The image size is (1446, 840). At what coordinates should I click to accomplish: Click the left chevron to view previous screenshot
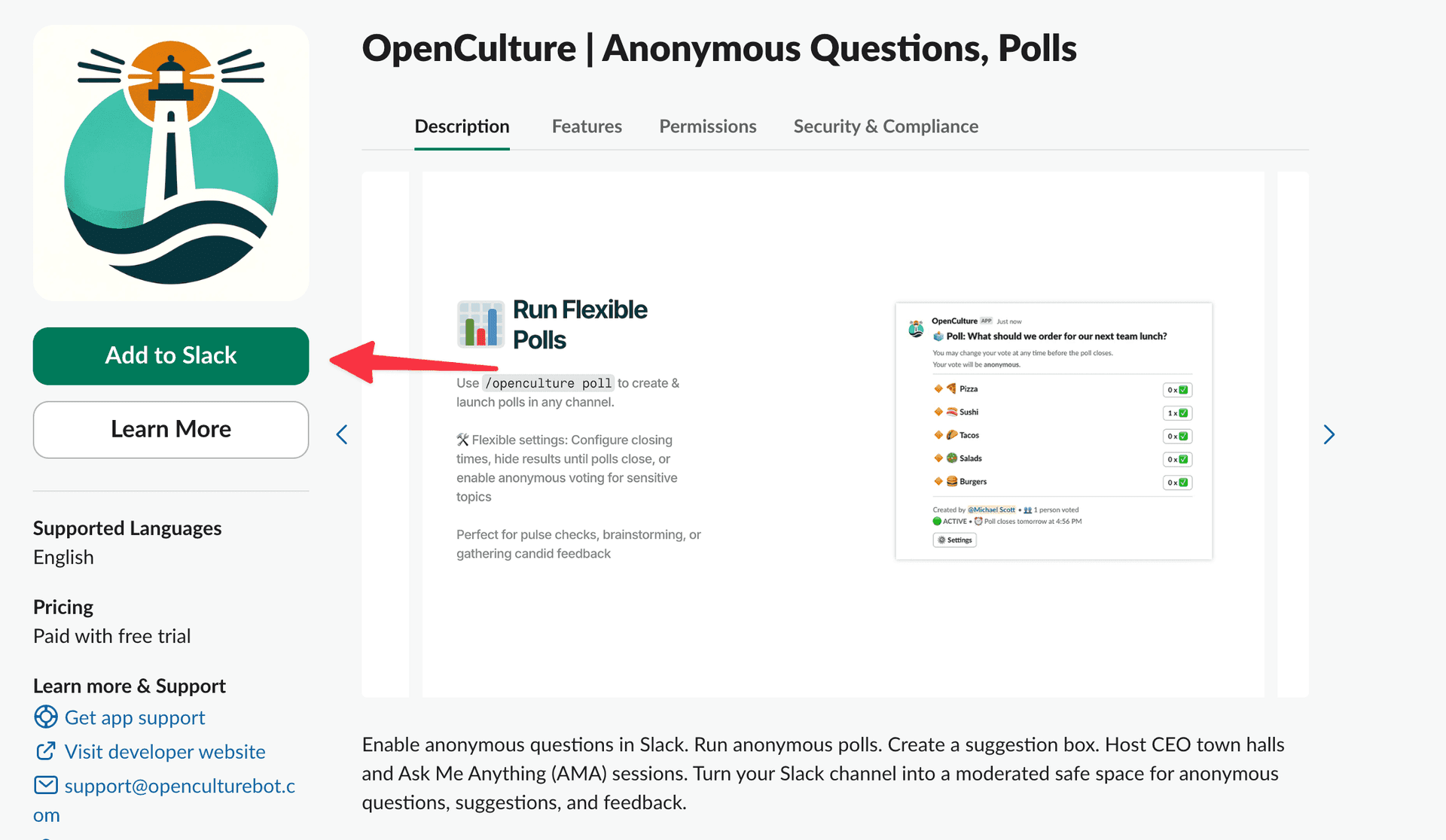pos(343,434)
